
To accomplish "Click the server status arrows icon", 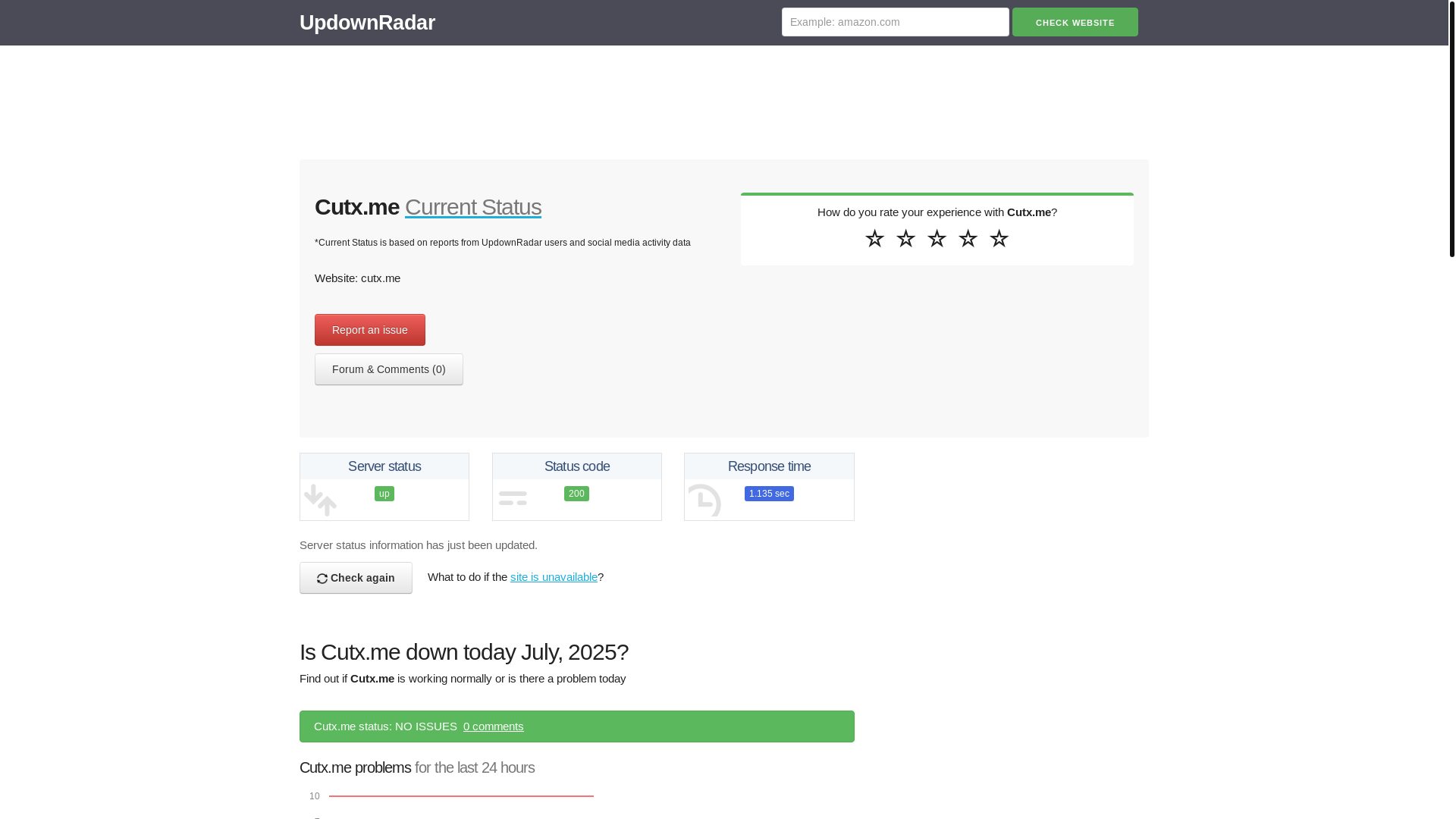I will [320, 500].
